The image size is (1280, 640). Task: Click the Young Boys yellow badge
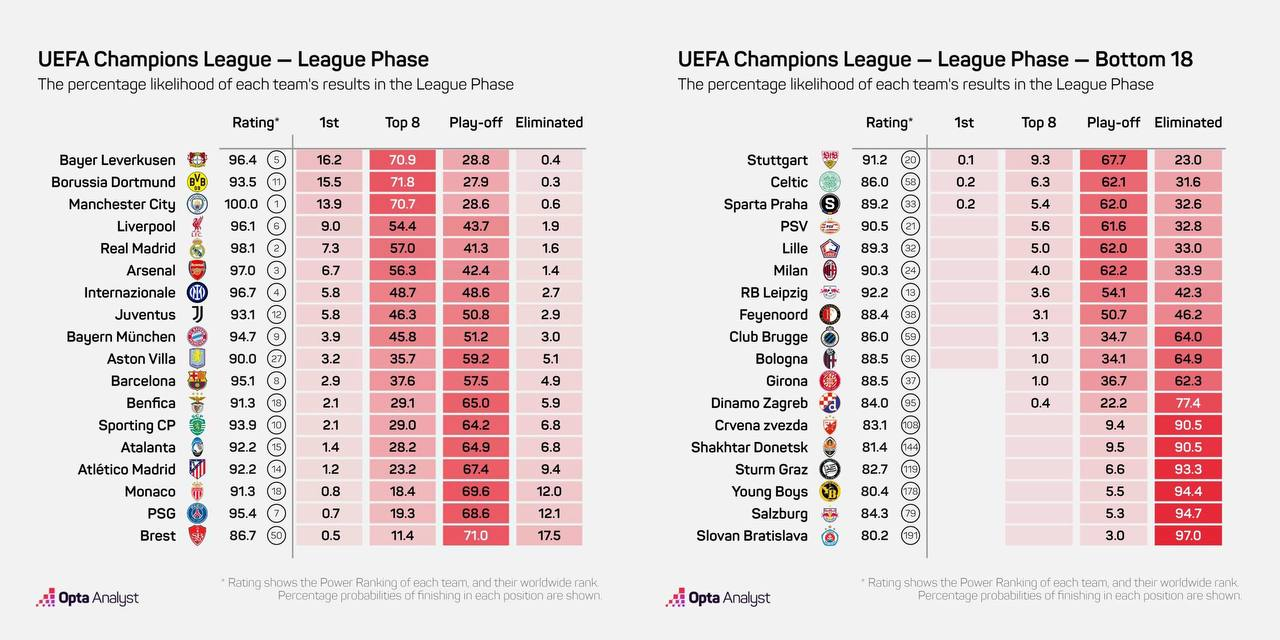coord(829,491)
